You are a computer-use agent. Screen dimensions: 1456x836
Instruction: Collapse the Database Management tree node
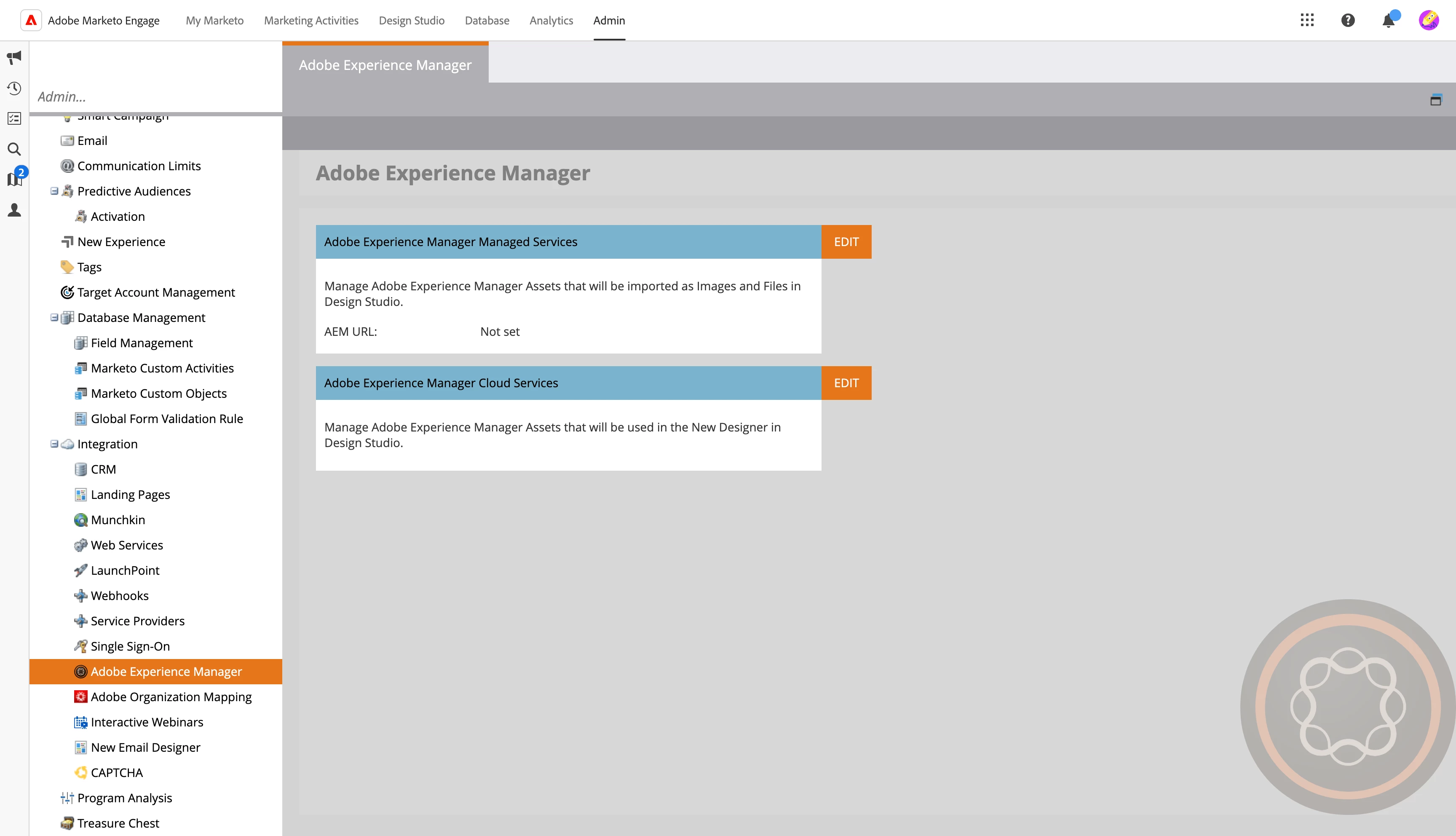[54, 318]
